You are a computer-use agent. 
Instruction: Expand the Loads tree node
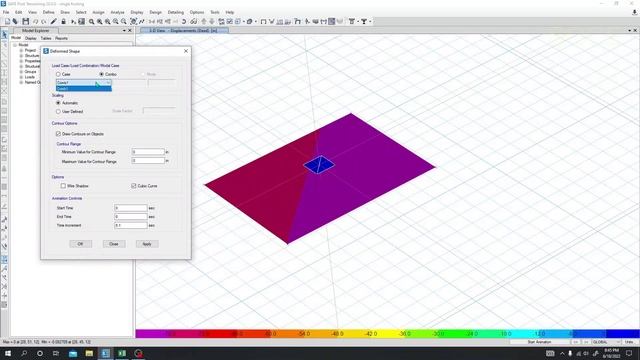[x=21, y=77]
